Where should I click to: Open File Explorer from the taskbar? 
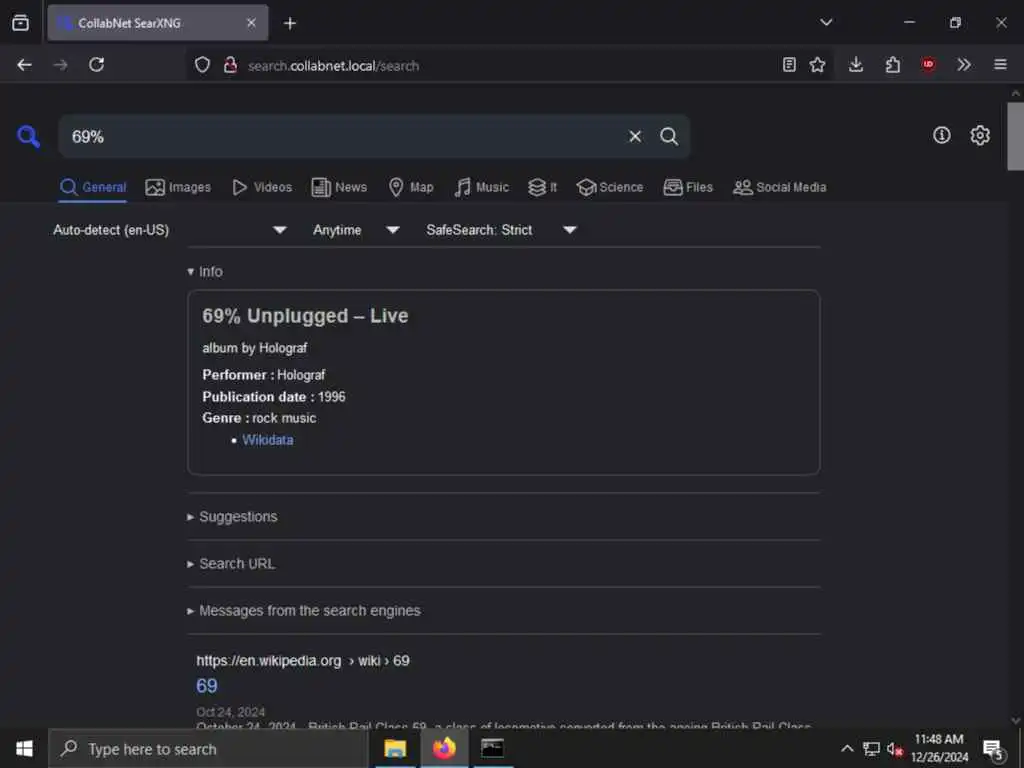[x=395, y=749]
